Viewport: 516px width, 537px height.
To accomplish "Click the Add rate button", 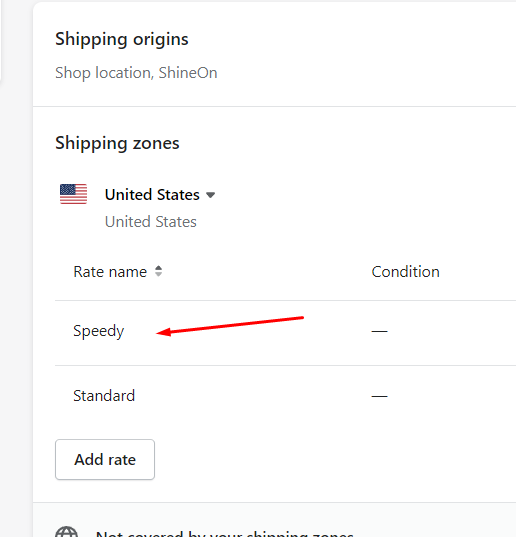I will pyautogui.click(x=105, y=460).
